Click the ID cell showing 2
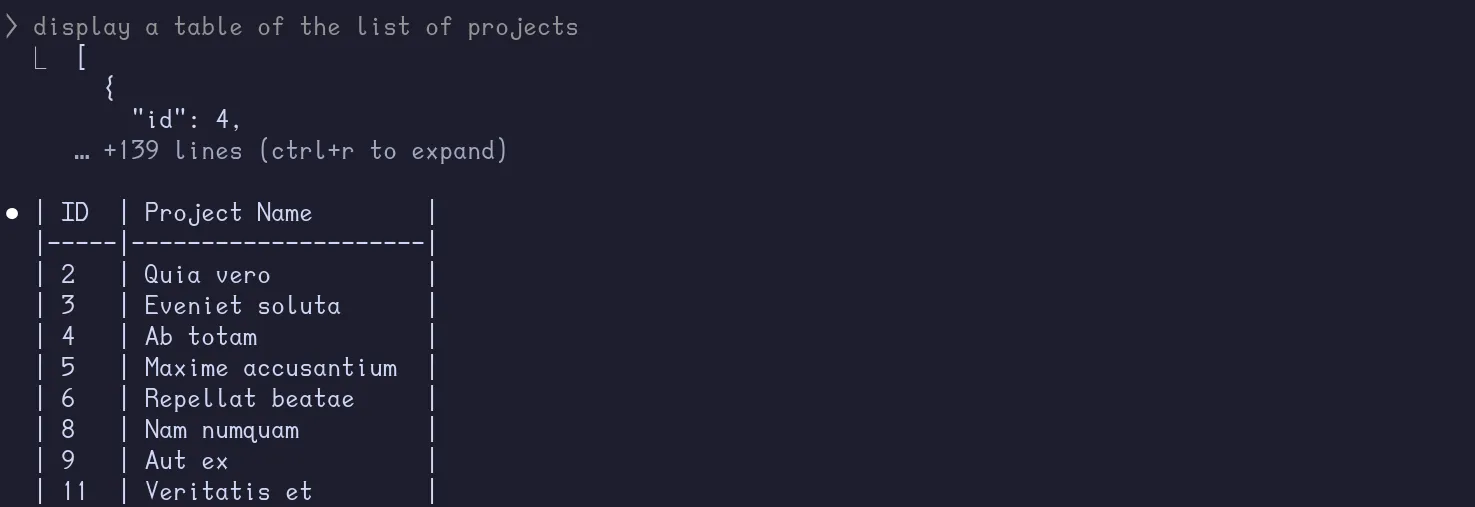1475x507 pixels. tap(68, 275)
